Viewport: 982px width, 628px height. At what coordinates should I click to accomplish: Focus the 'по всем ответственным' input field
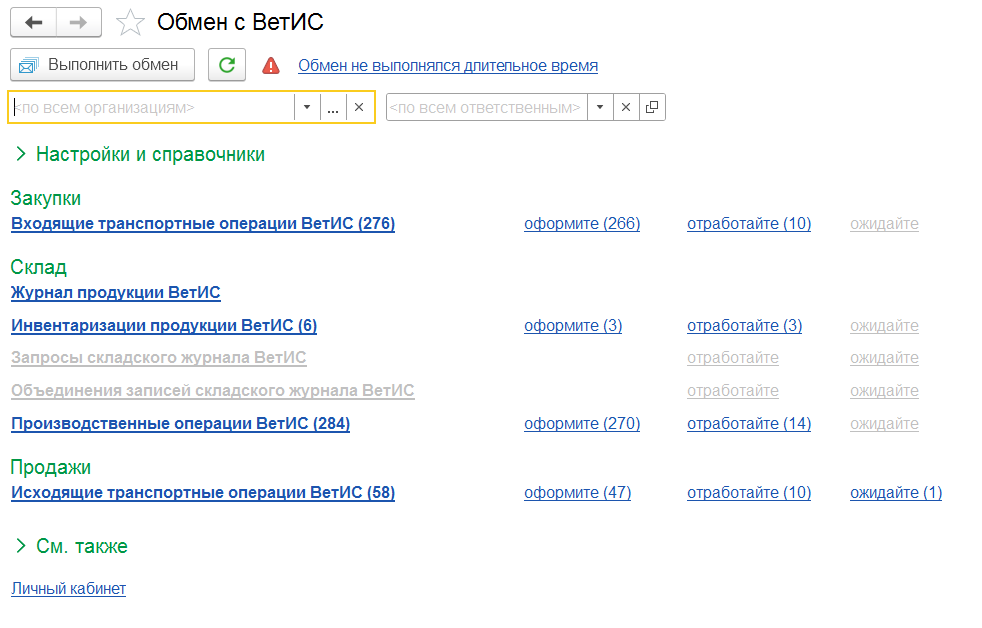click(x=487, y=107)
